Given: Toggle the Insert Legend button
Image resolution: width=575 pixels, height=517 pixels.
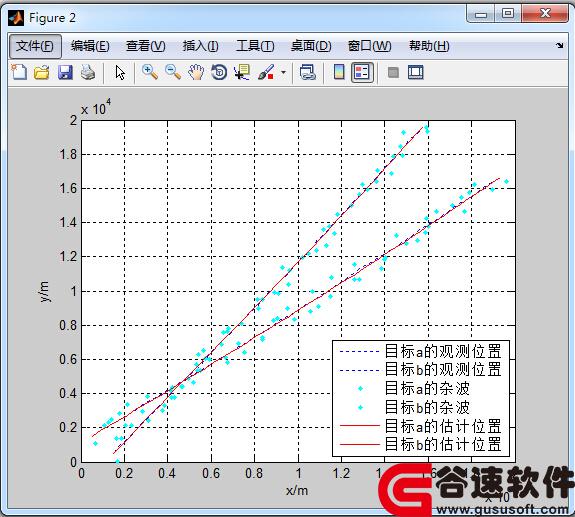Looking at the screenshot, I should (x=362, y=72).
